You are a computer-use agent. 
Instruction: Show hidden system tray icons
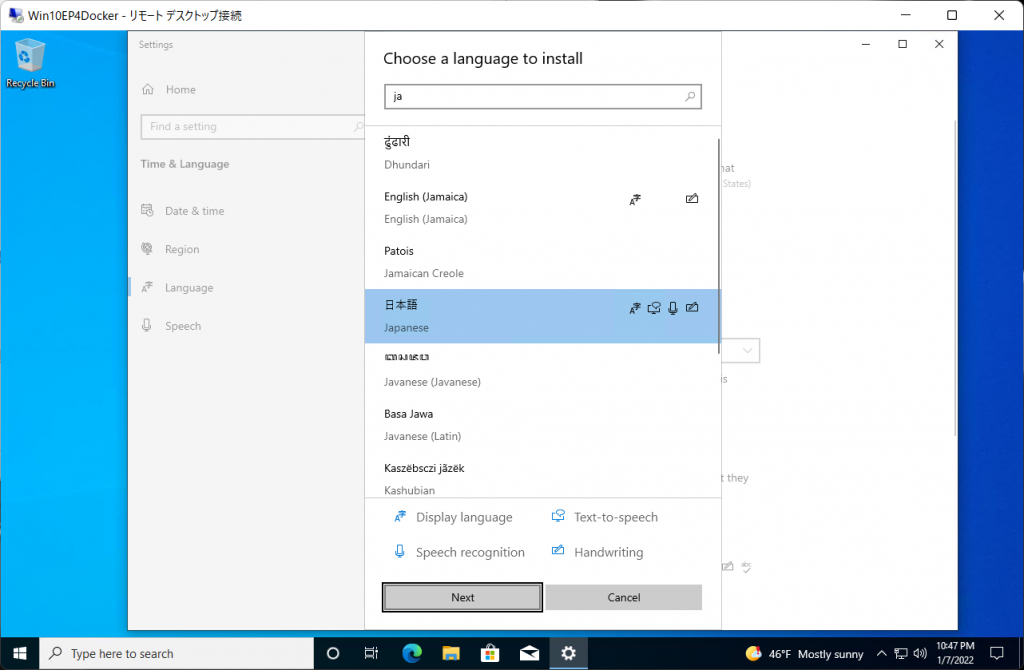tap(882, 654)
